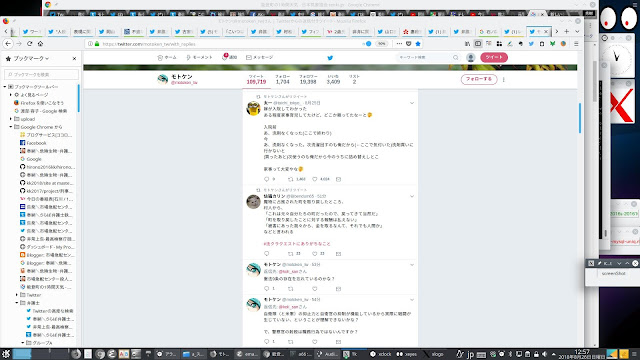Close the active Twitter tab
Image resolution: width=640 pixels, height=360 pixels.
[546, 31]
